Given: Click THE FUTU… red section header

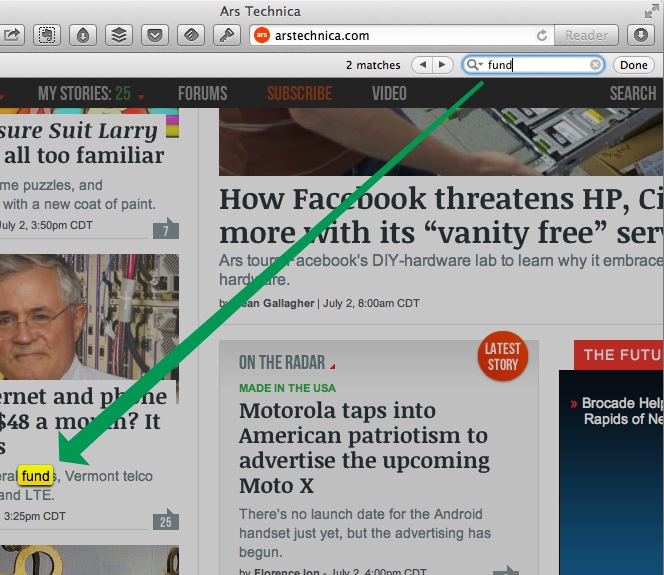Looking at the screenshot, I should point(619,355).
